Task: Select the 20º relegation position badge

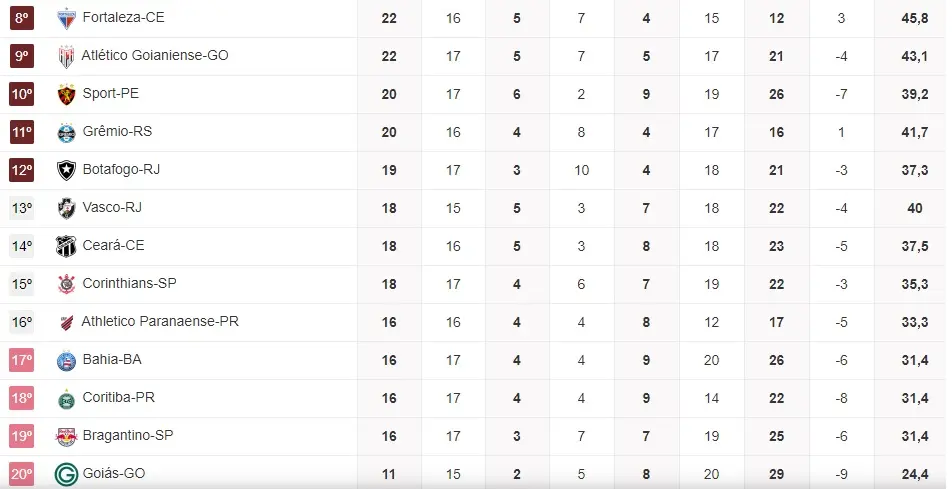Action: (x=22, y=474)
